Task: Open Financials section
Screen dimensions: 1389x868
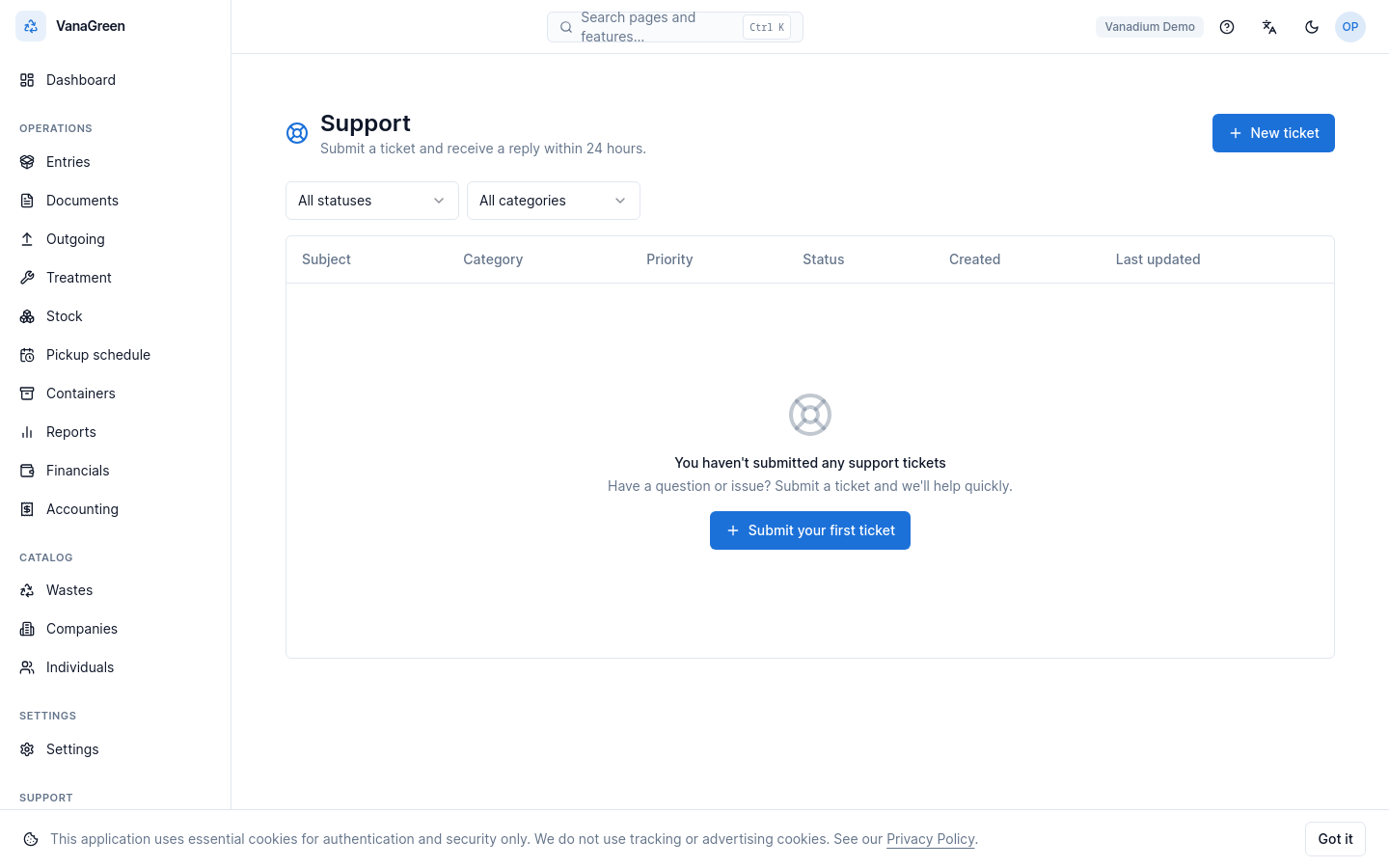Action: [116, 471]
